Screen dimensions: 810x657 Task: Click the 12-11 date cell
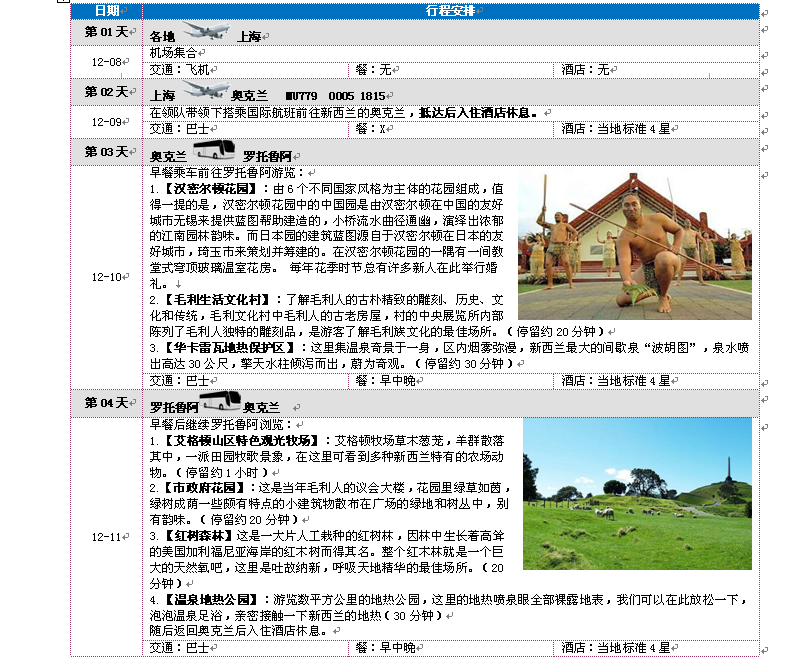[x=106, y=537]
